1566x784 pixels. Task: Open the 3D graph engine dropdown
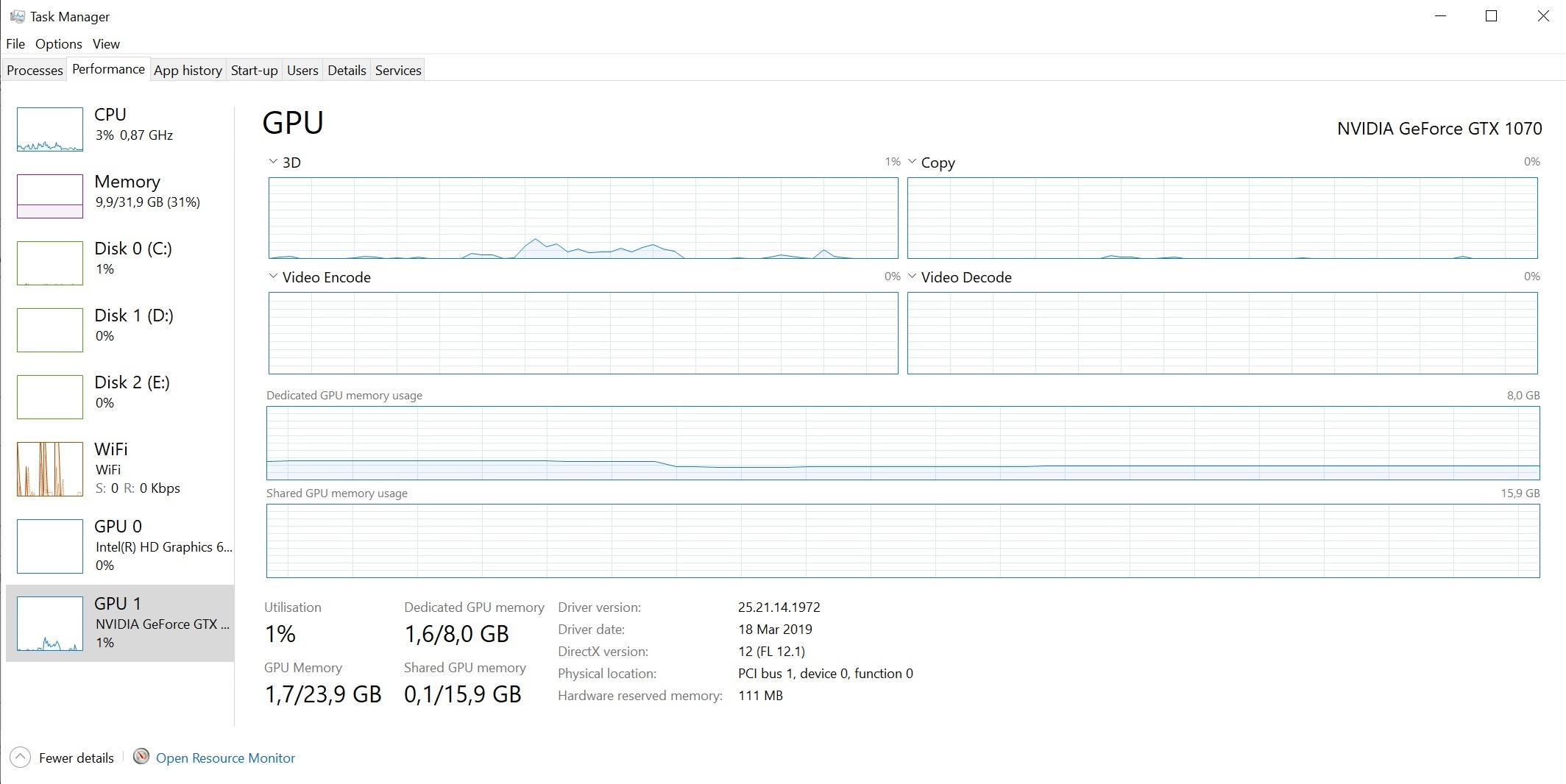click(273, 162)
